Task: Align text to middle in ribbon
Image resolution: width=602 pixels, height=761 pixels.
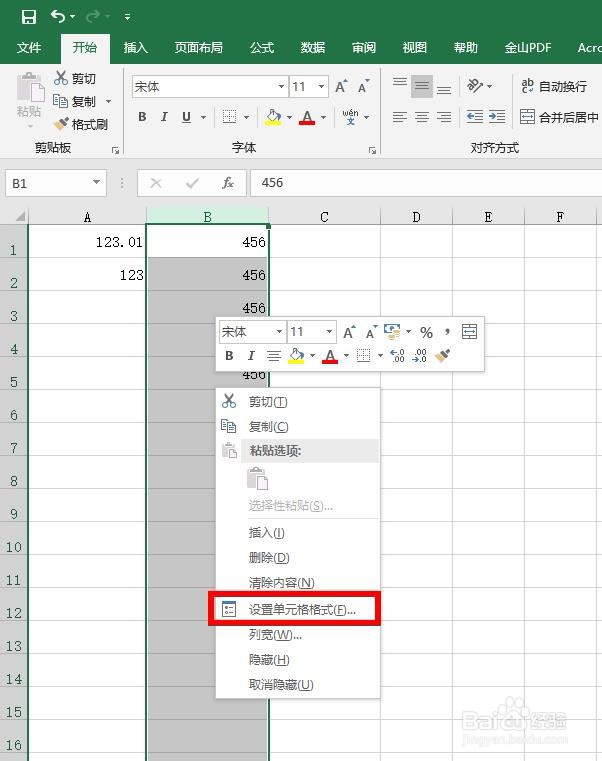Action: (x=422, y=86)
